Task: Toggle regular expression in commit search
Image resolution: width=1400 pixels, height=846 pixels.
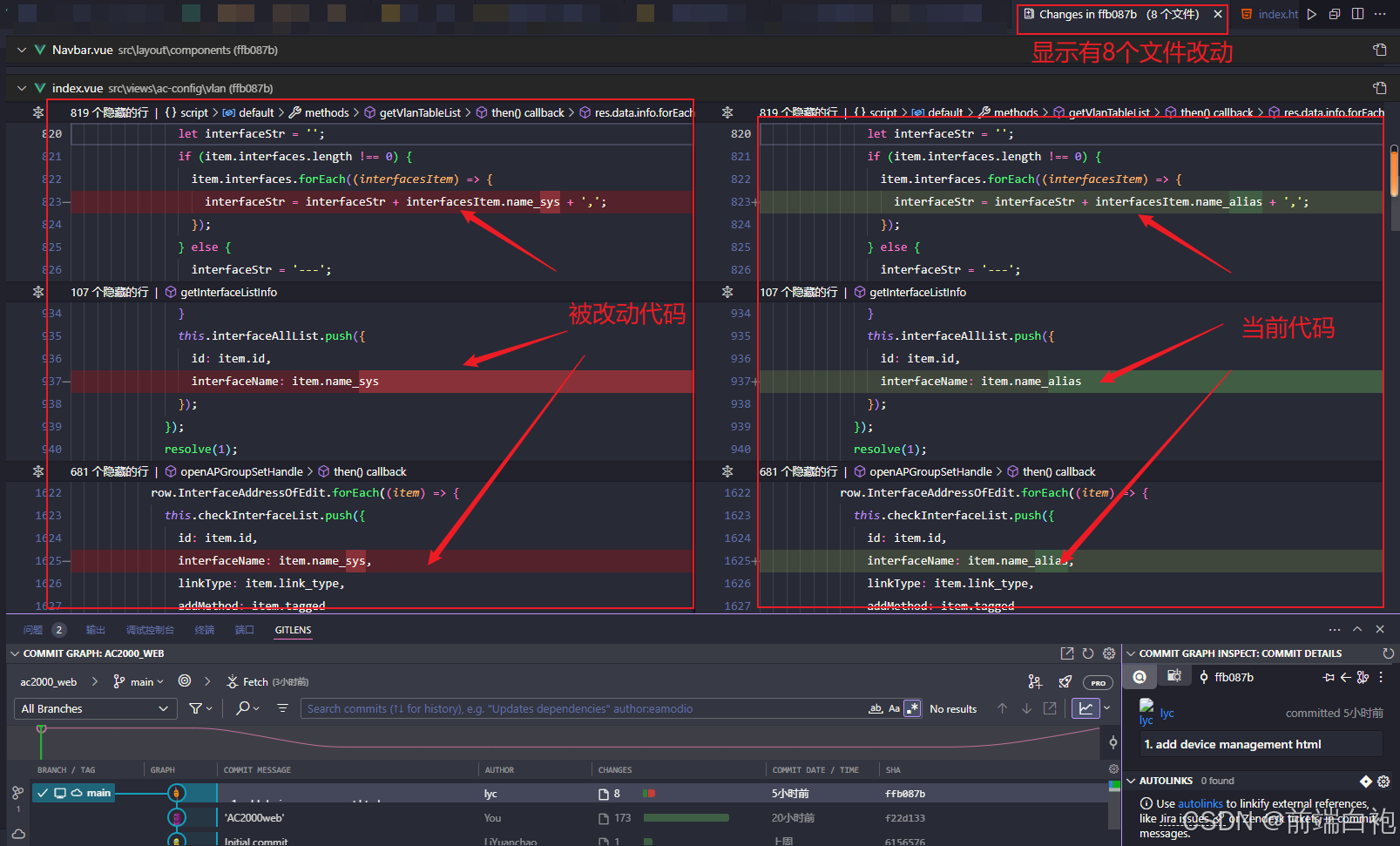Action: click(x=912, y=708)
